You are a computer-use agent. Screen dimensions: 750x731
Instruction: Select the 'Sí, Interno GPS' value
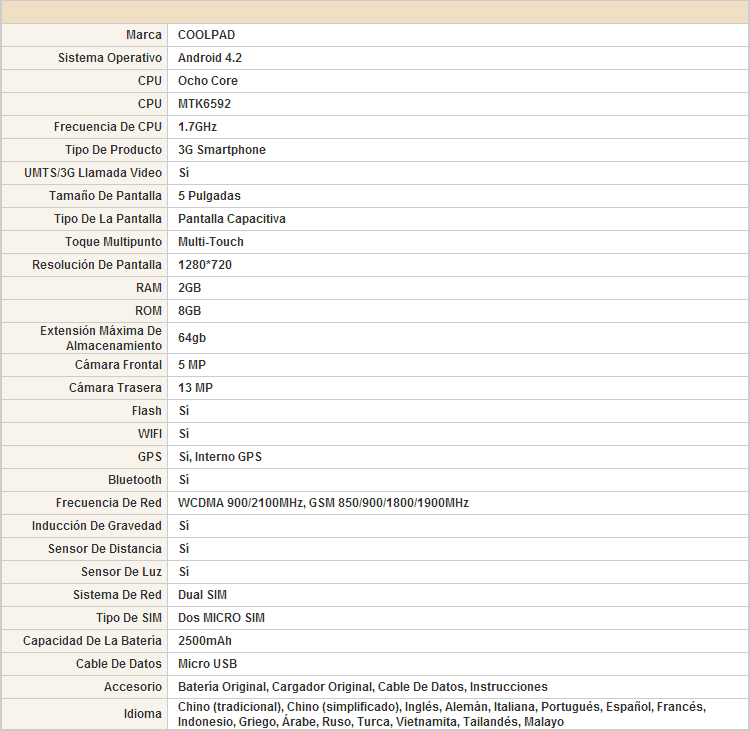click(x=220, y=456)
